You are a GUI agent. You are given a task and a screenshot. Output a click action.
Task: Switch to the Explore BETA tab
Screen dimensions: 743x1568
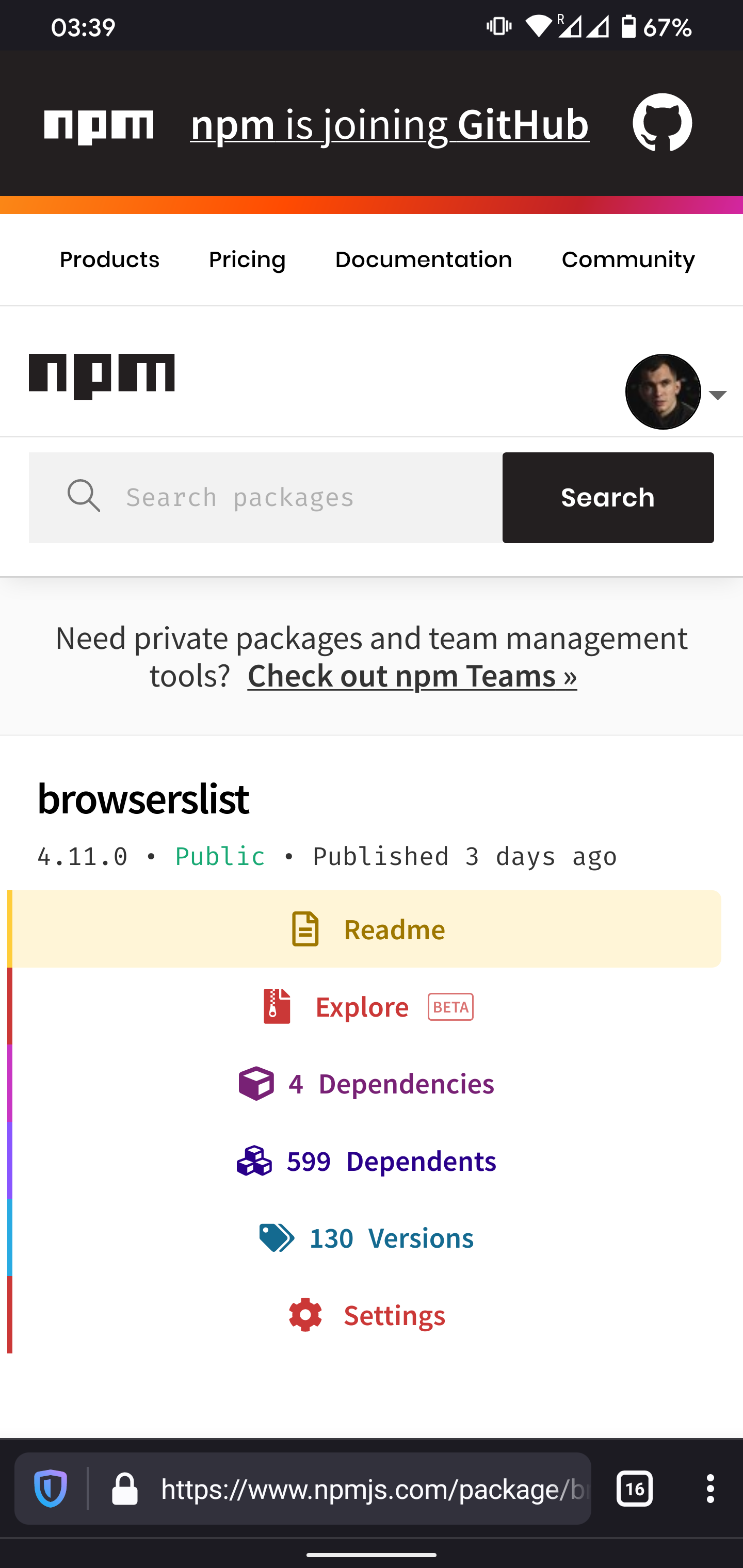click(x=362, y=1006)
